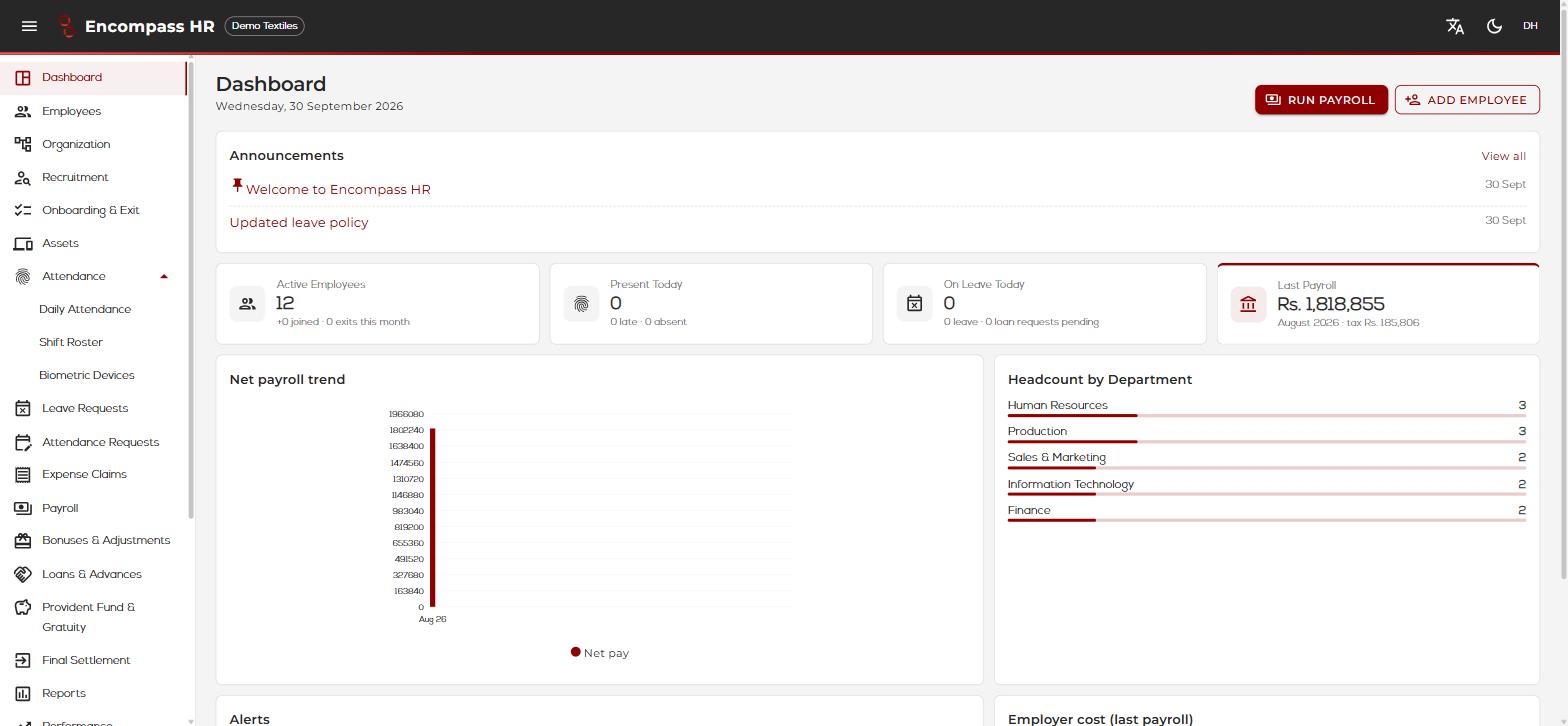
Task: Click the Expense Claims receipt icon
Action: click(x=23, y=475)
